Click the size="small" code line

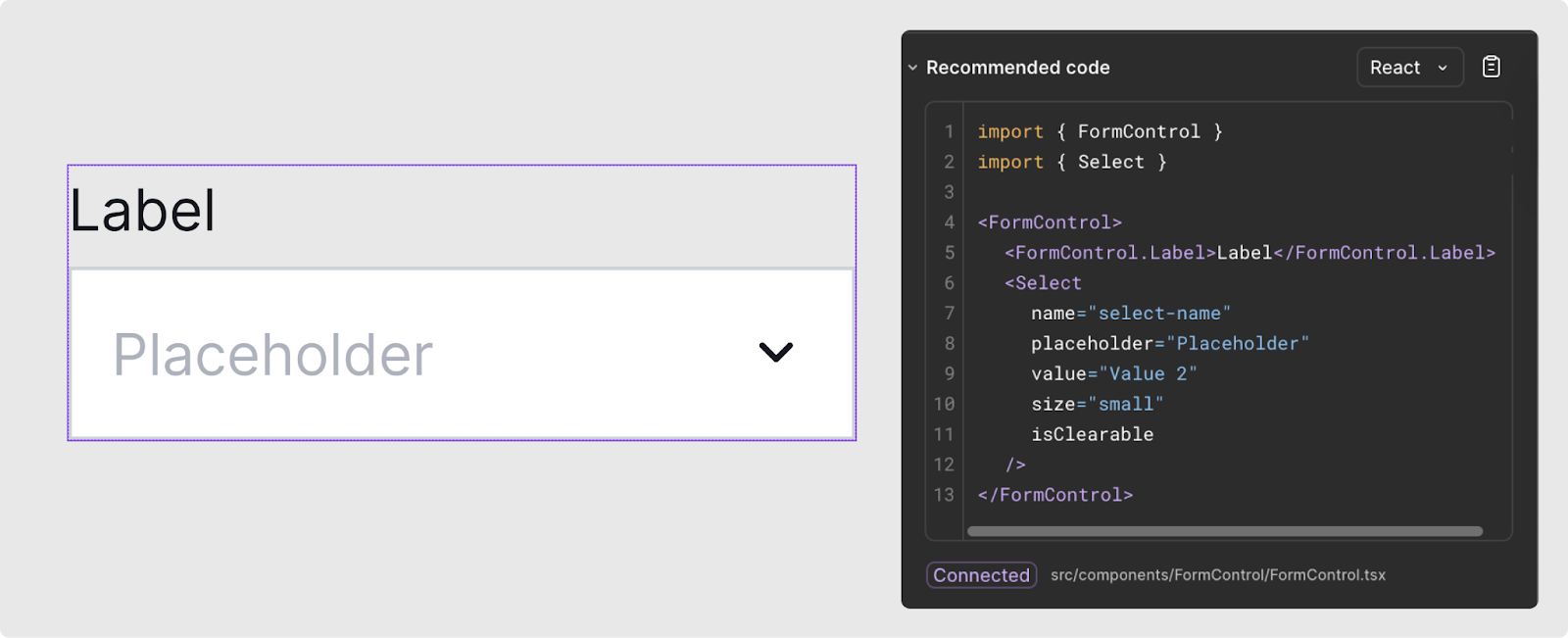point(1098,404)
